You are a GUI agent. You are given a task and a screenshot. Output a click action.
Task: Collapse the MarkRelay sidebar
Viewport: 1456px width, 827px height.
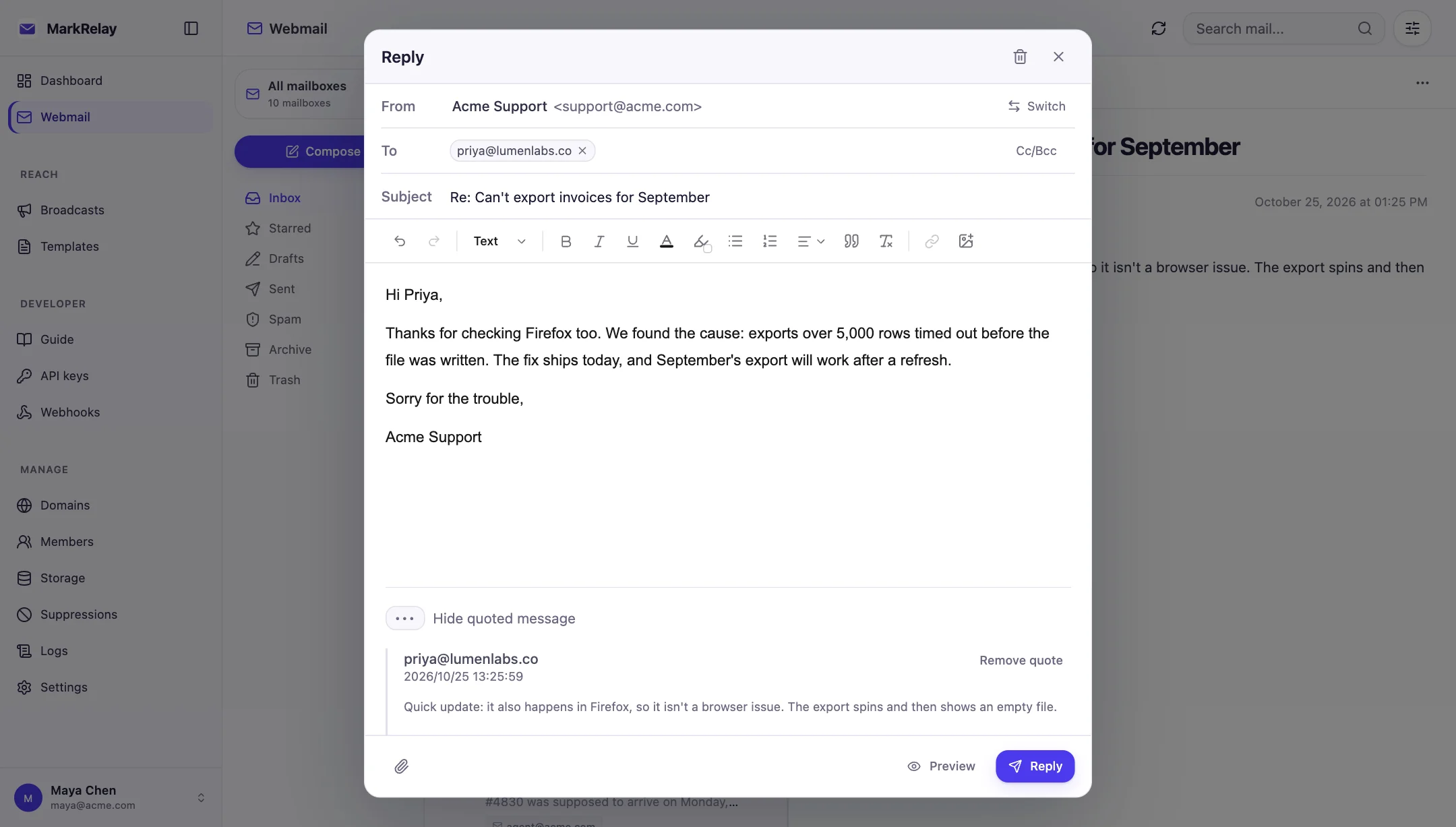click(191, 28)
